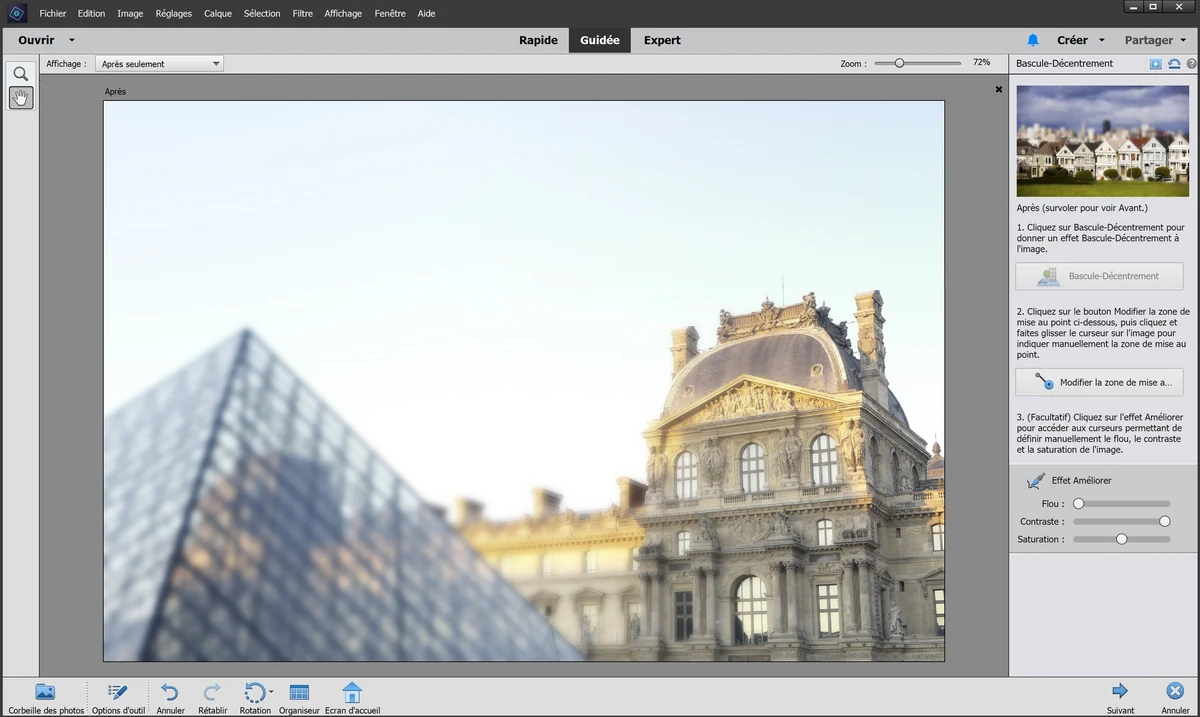Image resolution: width=1200 pixels, height=717 pixels.
Task: Expand the Créer dropdown arrow
Action: pos(1101,41)
